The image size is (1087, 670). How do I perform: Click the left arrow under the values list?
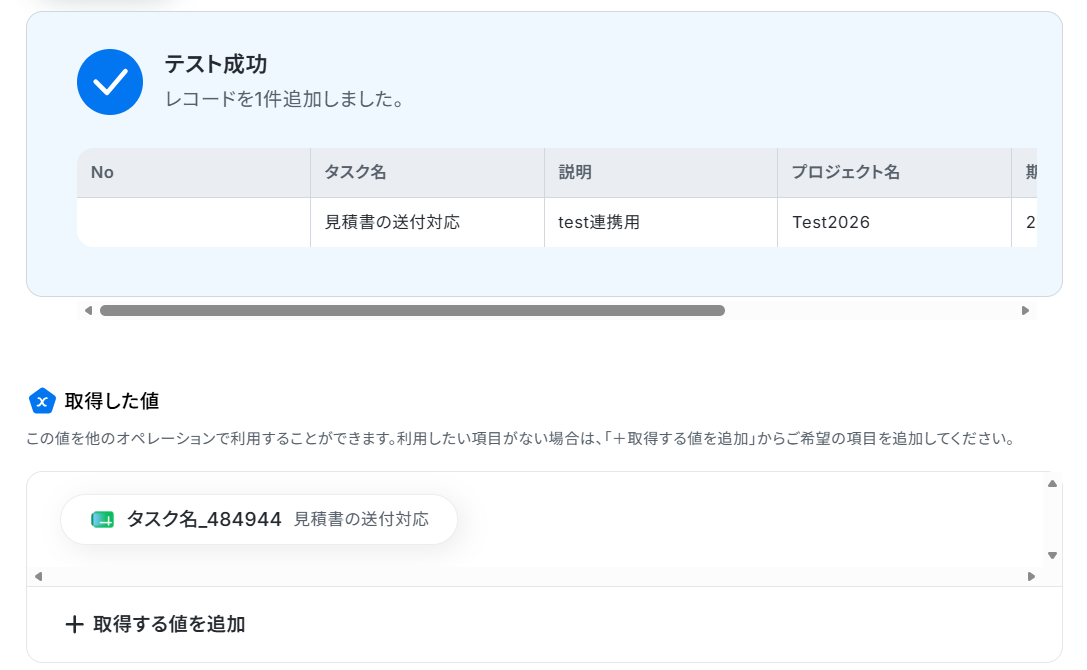38,576
